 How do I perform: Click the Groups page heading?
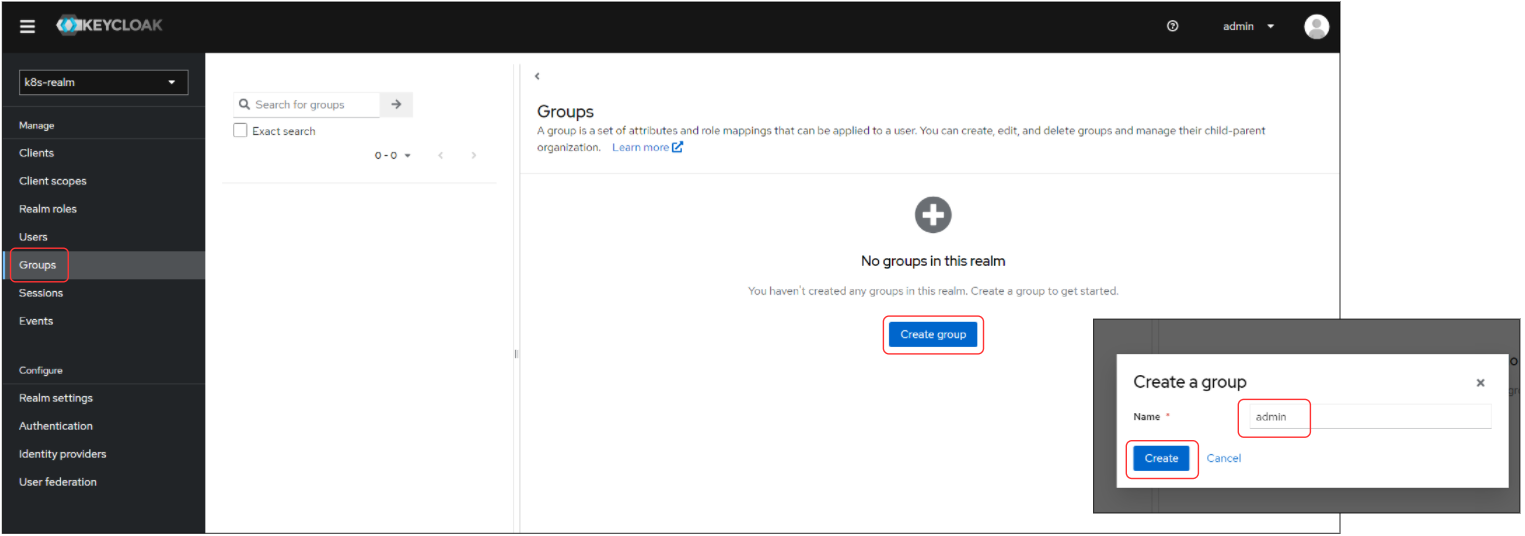click(x=565, y=112)
